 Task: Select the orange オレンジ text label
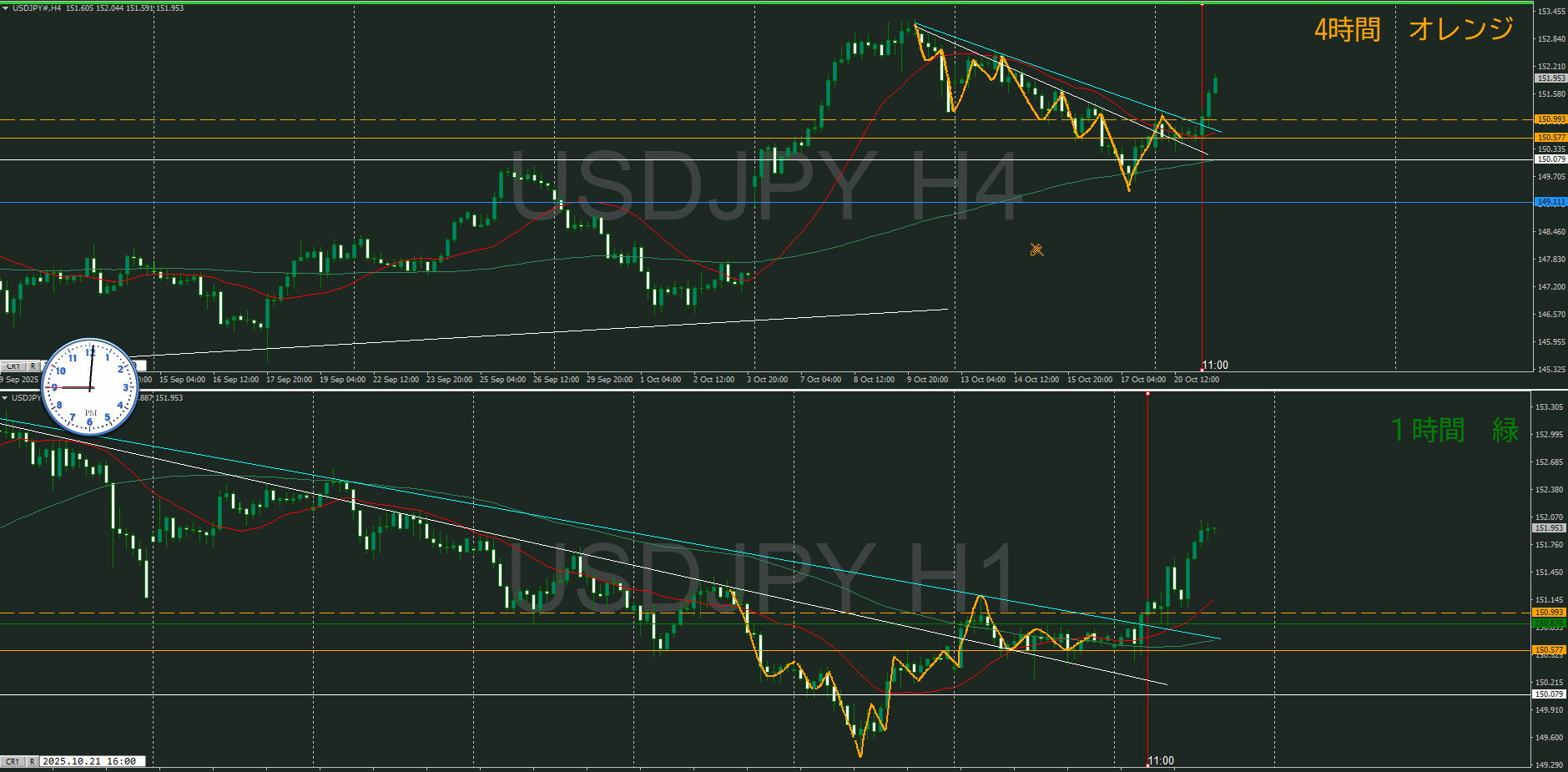click(1460, 30)
